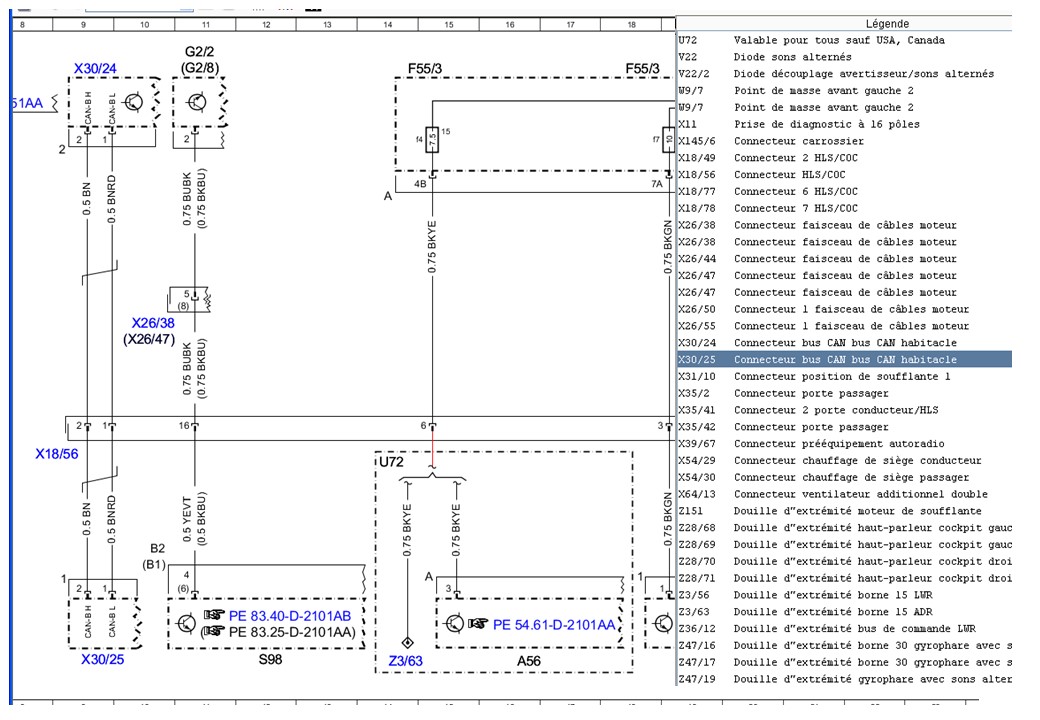Select legend row X18/77 Connecteur 6 HLS/COC

pos(844,192)
